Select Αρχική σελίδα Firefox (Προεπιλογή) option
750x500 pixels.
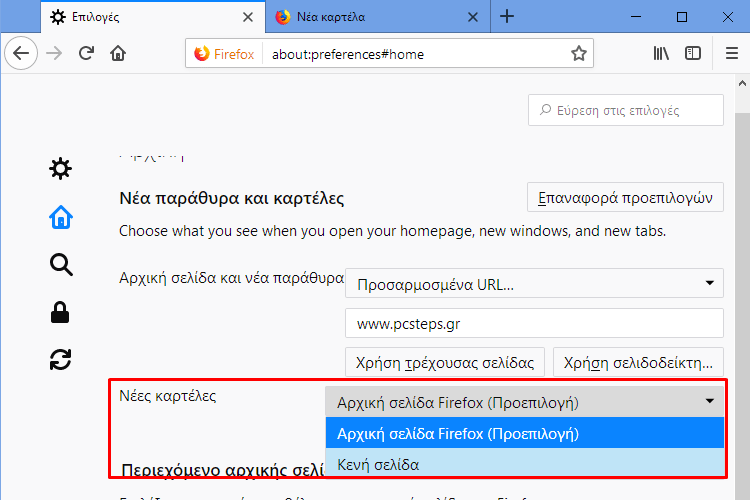coord(525,433)
